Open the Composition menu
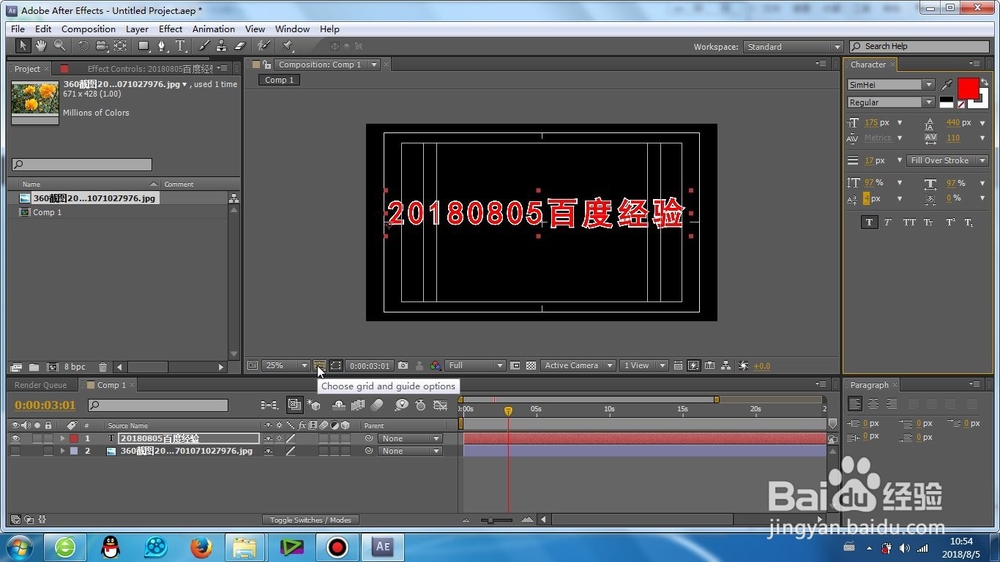The image size is (1000, 562). 88,29
